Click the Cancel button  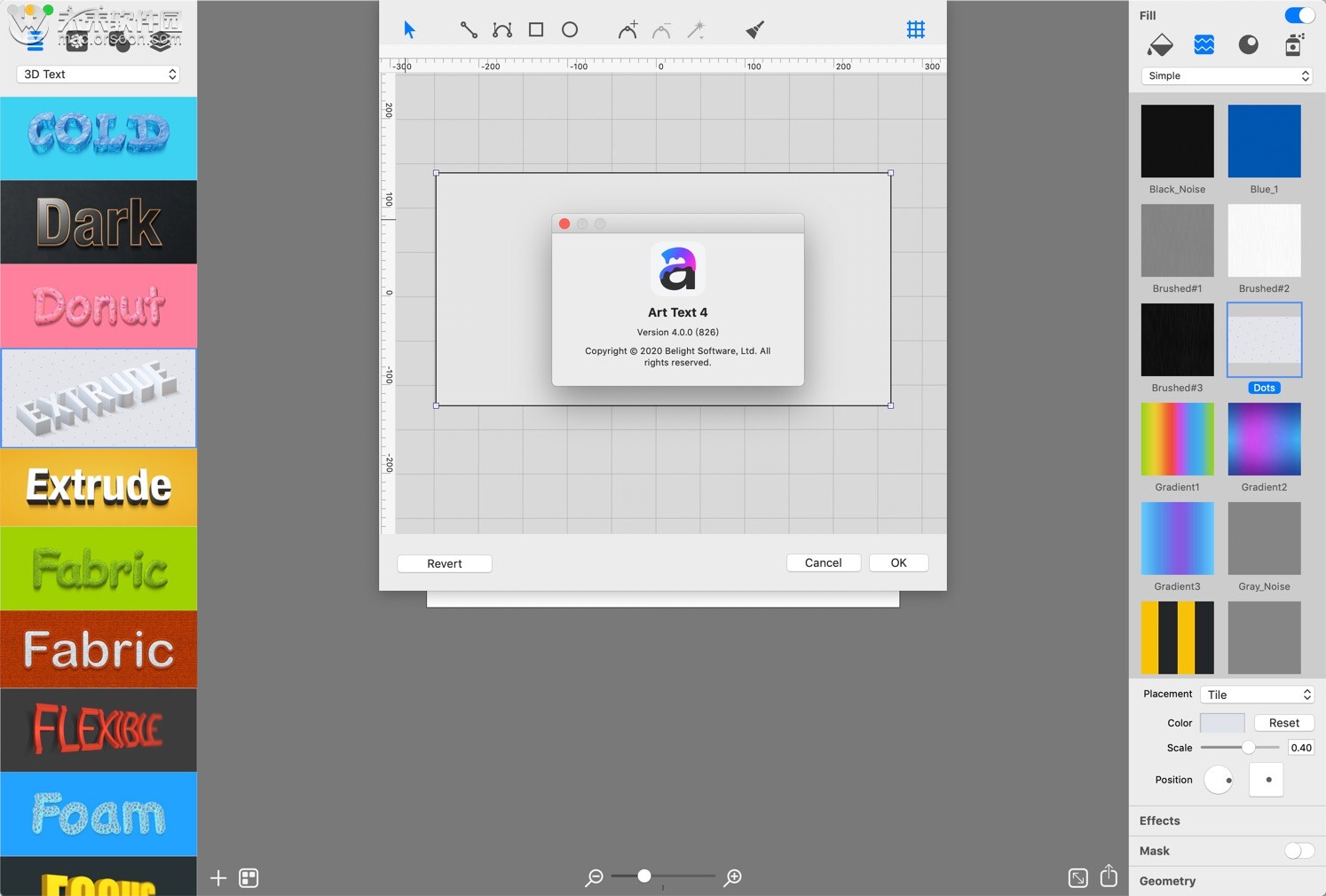824,562
